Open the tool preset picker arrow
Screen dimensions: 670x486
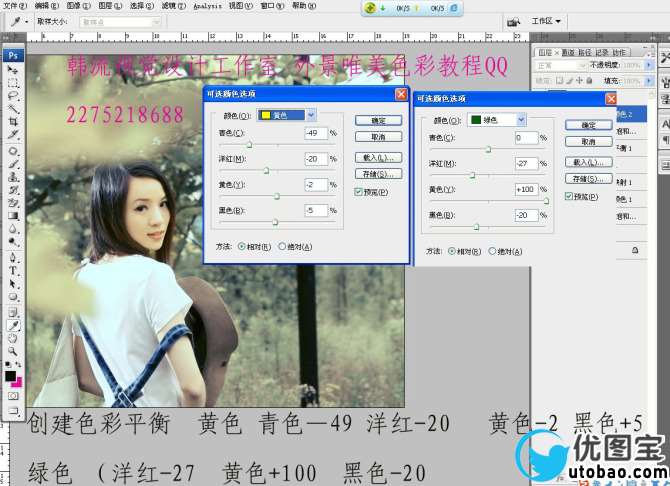27,21
